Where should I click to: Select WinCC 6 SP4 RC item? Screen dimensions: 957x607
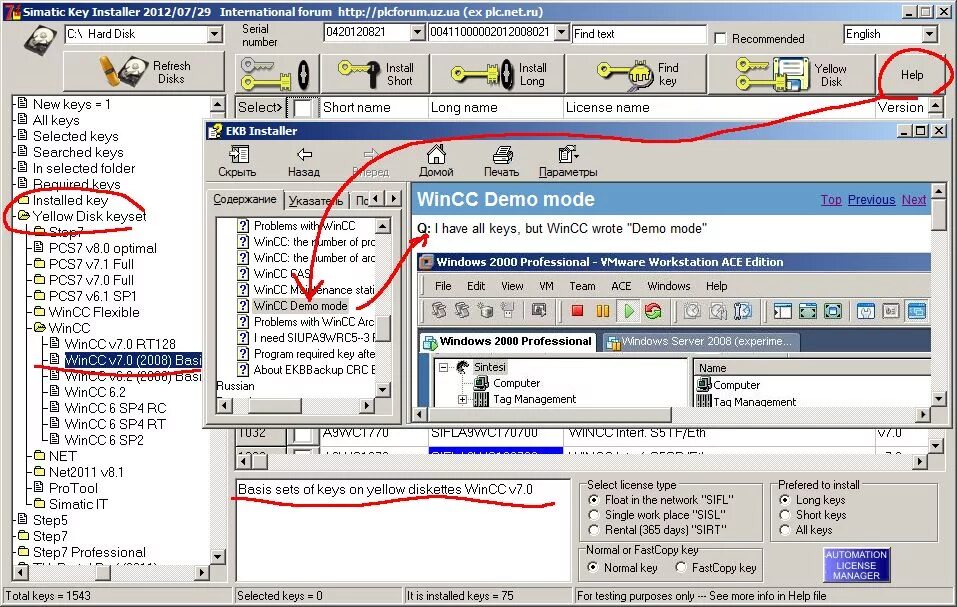115,408
